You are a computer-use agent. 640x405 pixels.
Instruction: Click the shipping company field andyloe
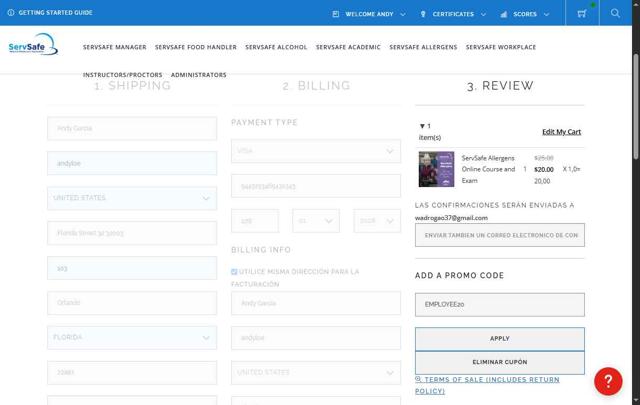tap(132, 163)
